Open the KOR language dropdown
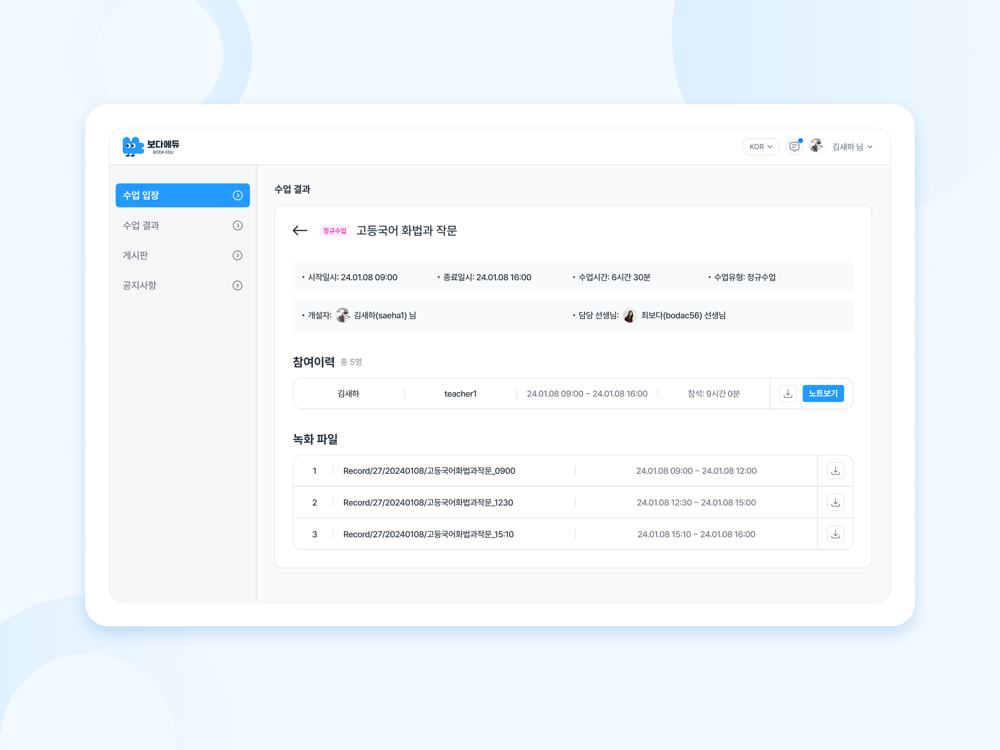The height and width of the screenshot is (750, 1000). tap(760, 147)
